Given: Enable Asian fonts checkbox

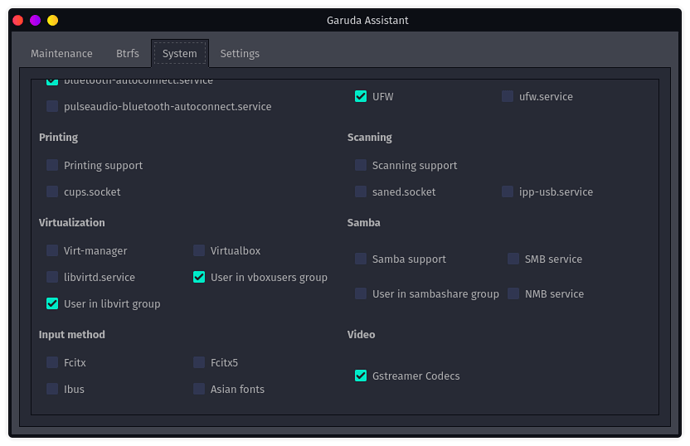Looking at the screenshot, I should coord(199,388).
